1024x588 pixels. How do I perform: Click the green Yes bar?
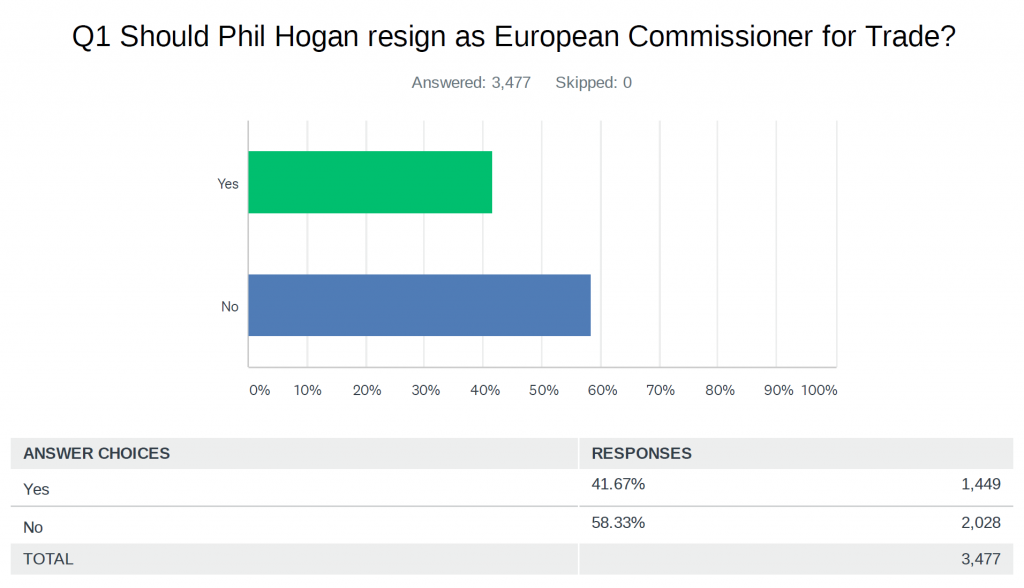[370, 182]
